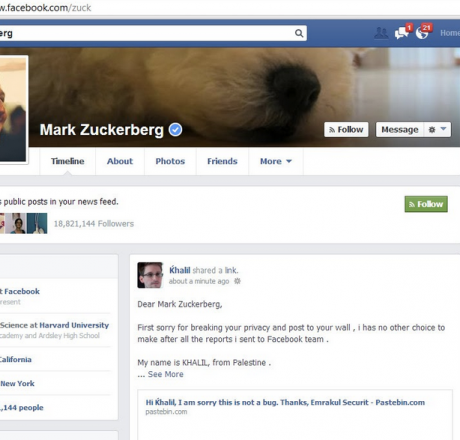Click the verified badge beside Mark Zuckerberg
460x440 pixels.
click(x=175, y=130)
